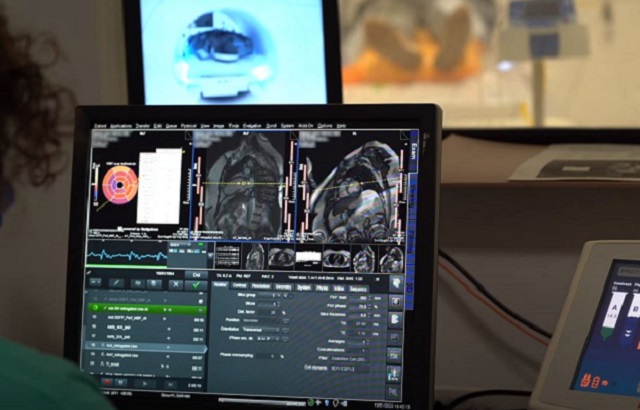Viewport: 640px width, 410px height.
Task: Click the FoV read stepper arrows
Action: 370,298
